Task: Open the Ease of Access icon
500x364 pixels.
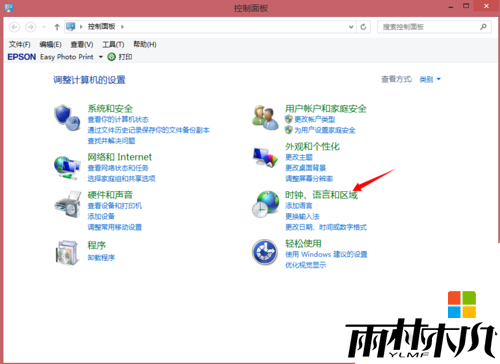Action: [265, 252]
